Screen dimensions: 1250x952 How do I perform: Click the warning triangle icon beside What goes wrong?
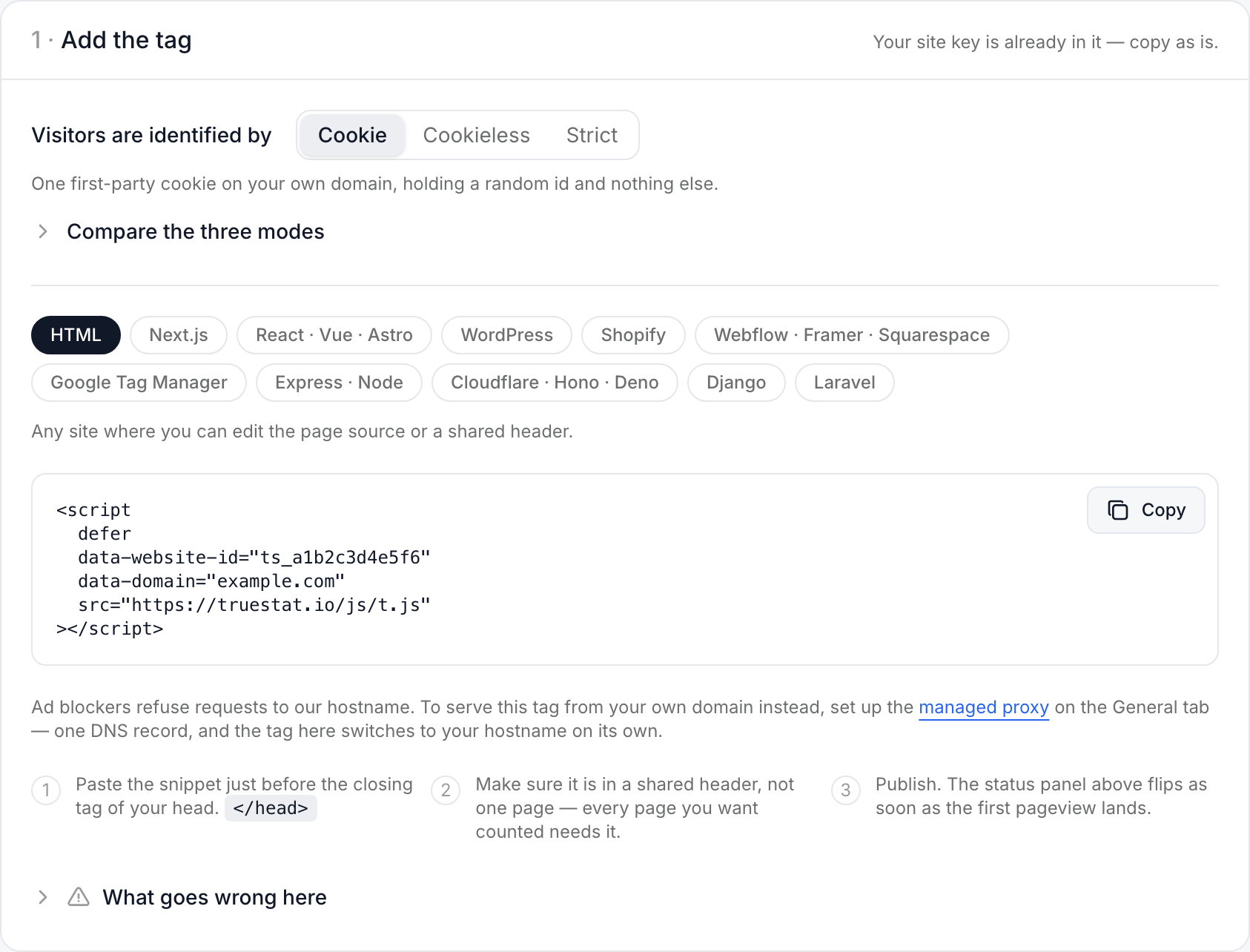pyautogui.click(x=79, y=897)
